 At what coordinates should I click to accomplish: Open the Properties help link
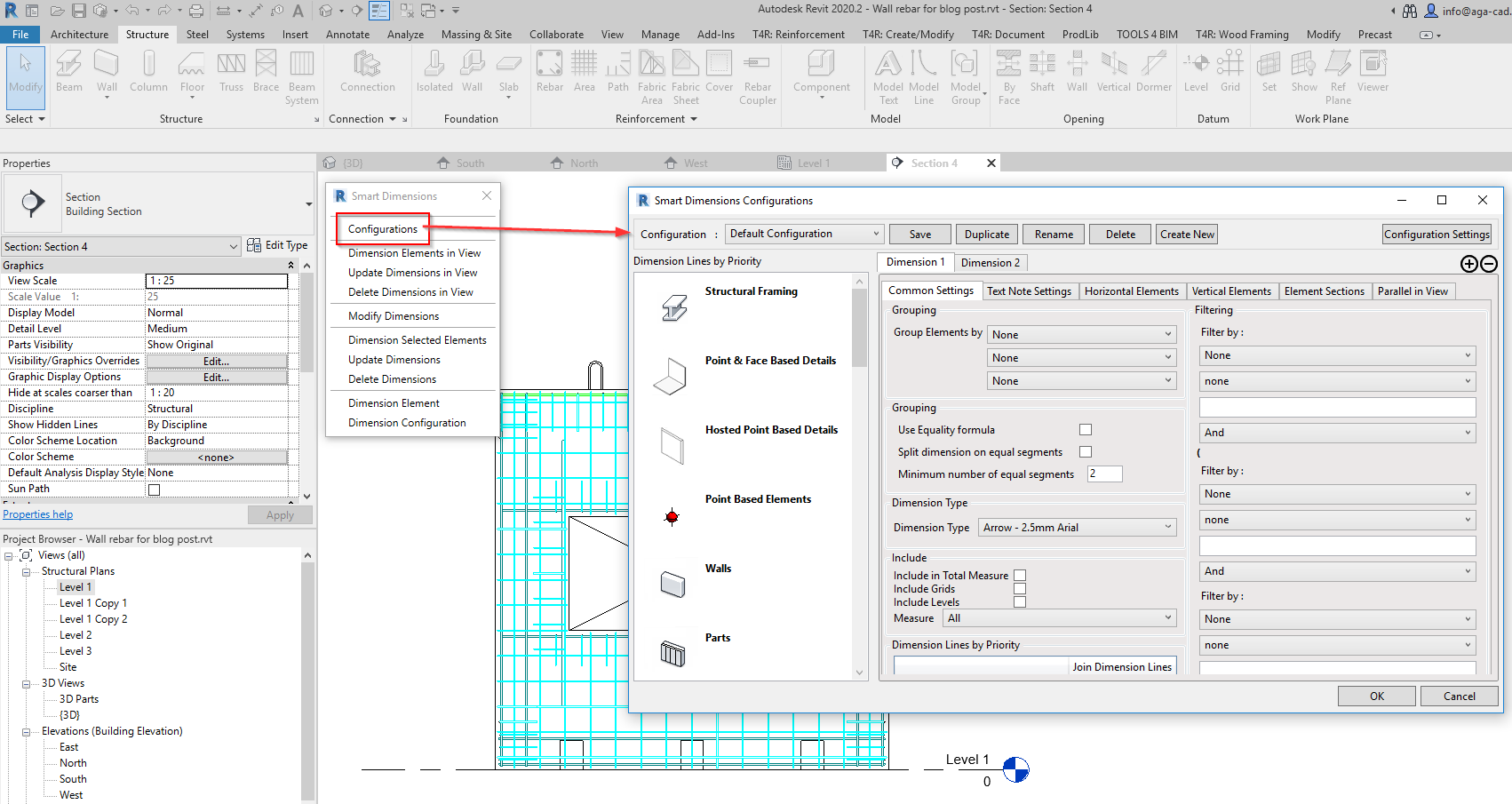pos(38,514)
